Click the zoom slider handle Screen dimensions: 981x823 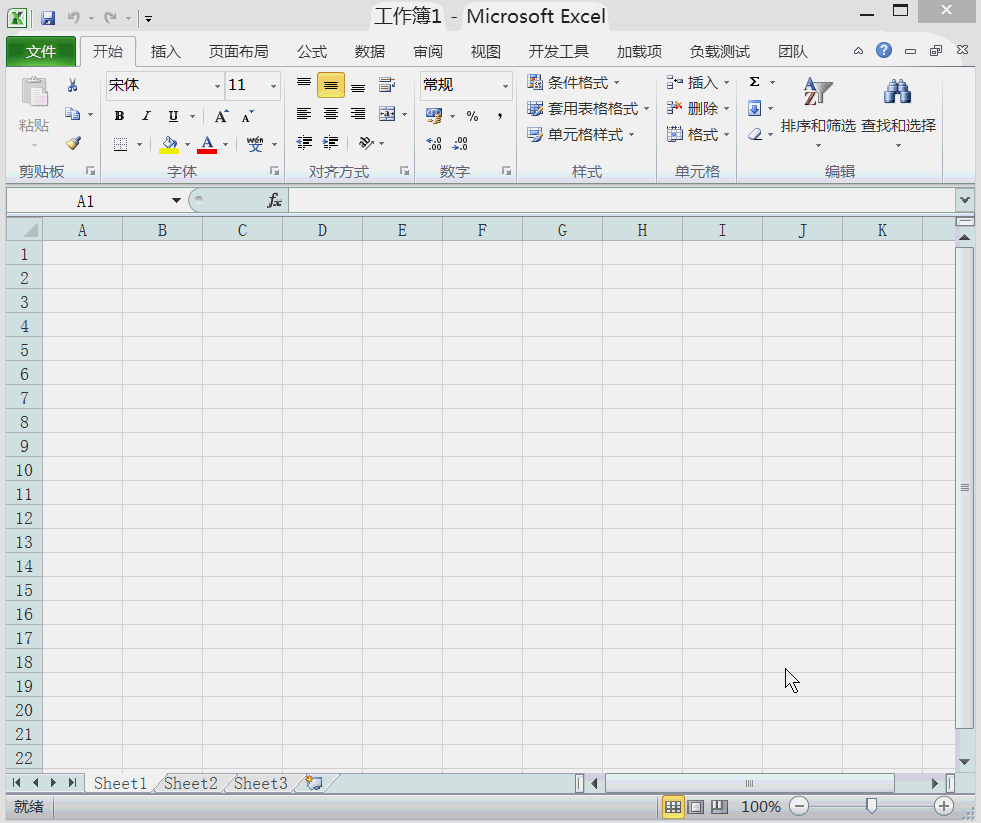point(871,806)
